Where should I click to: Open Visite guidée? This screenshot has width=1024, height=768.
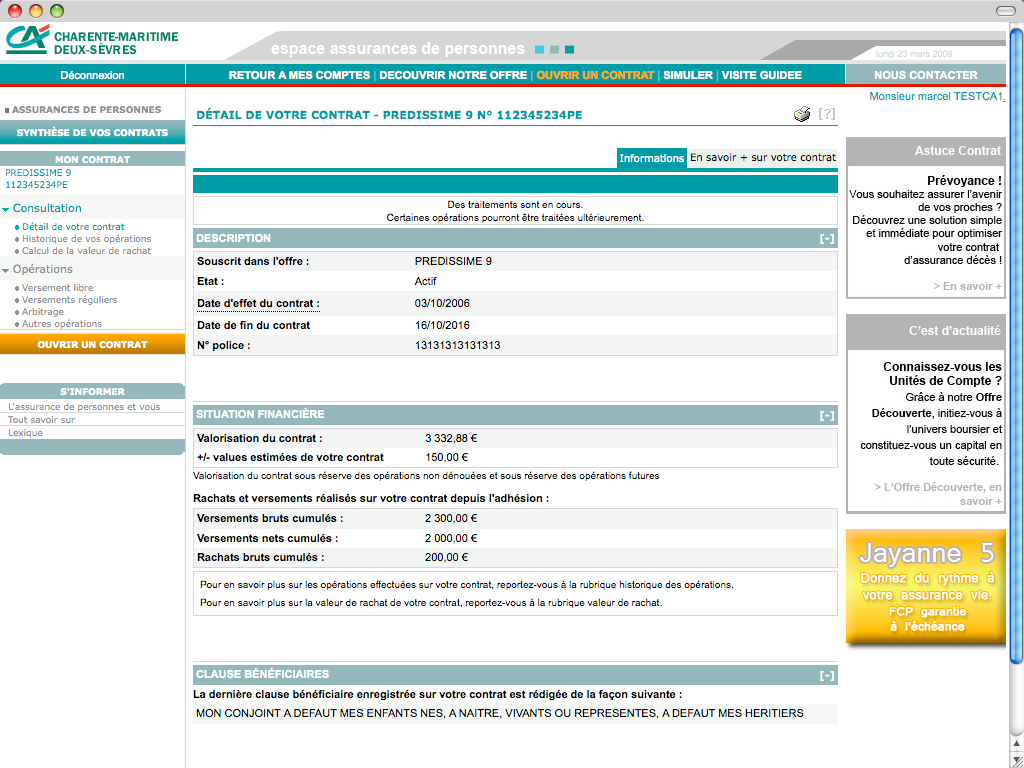coord(761,75)
